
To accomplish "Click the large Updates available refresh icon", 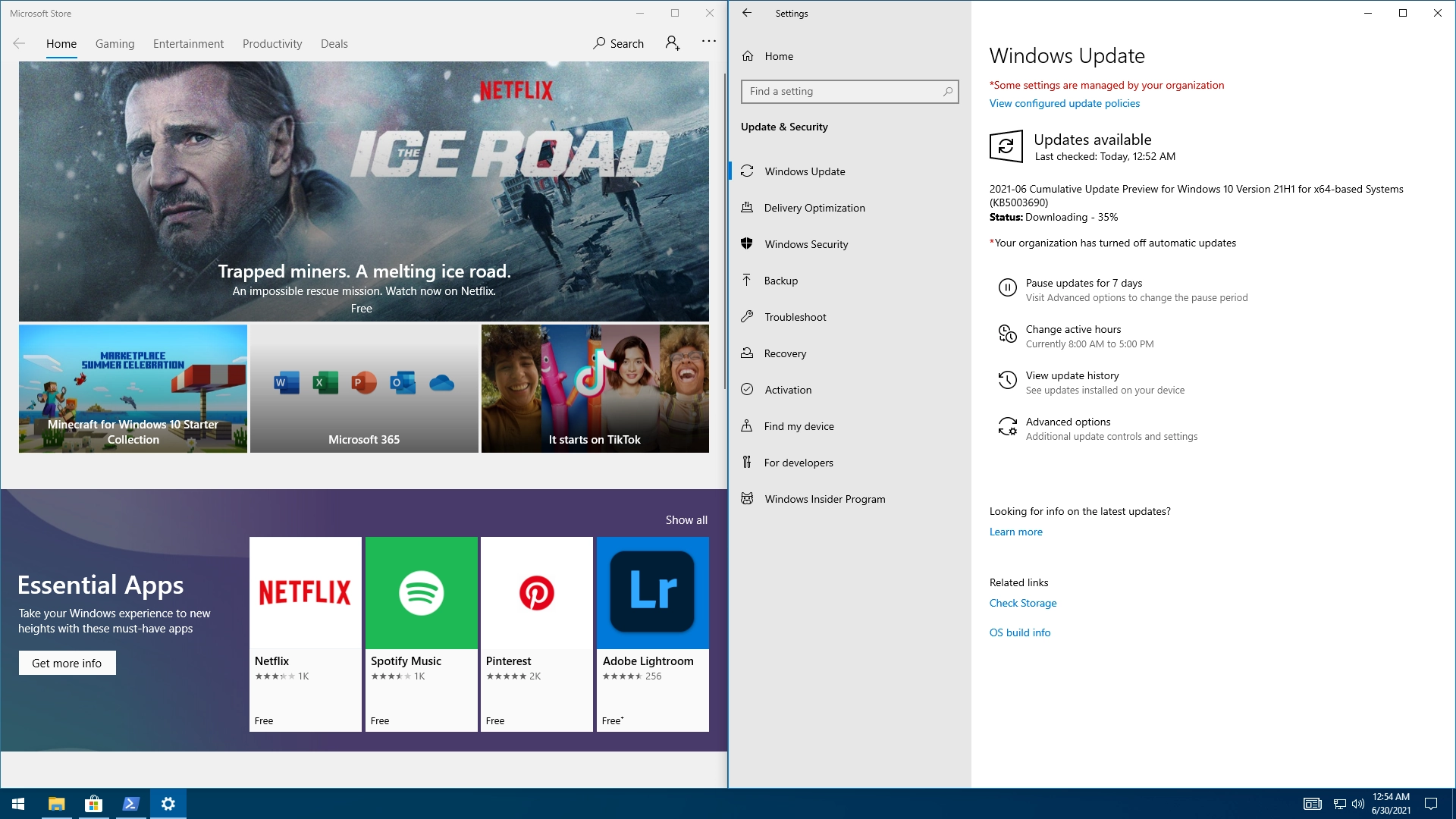I will (x=1006, y=146).
